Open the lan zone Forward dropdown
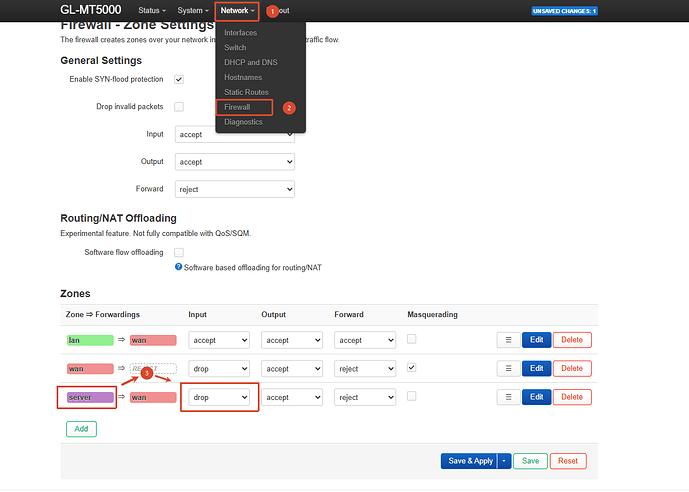This screenshot has width=689, height=492. pos(365,340)
